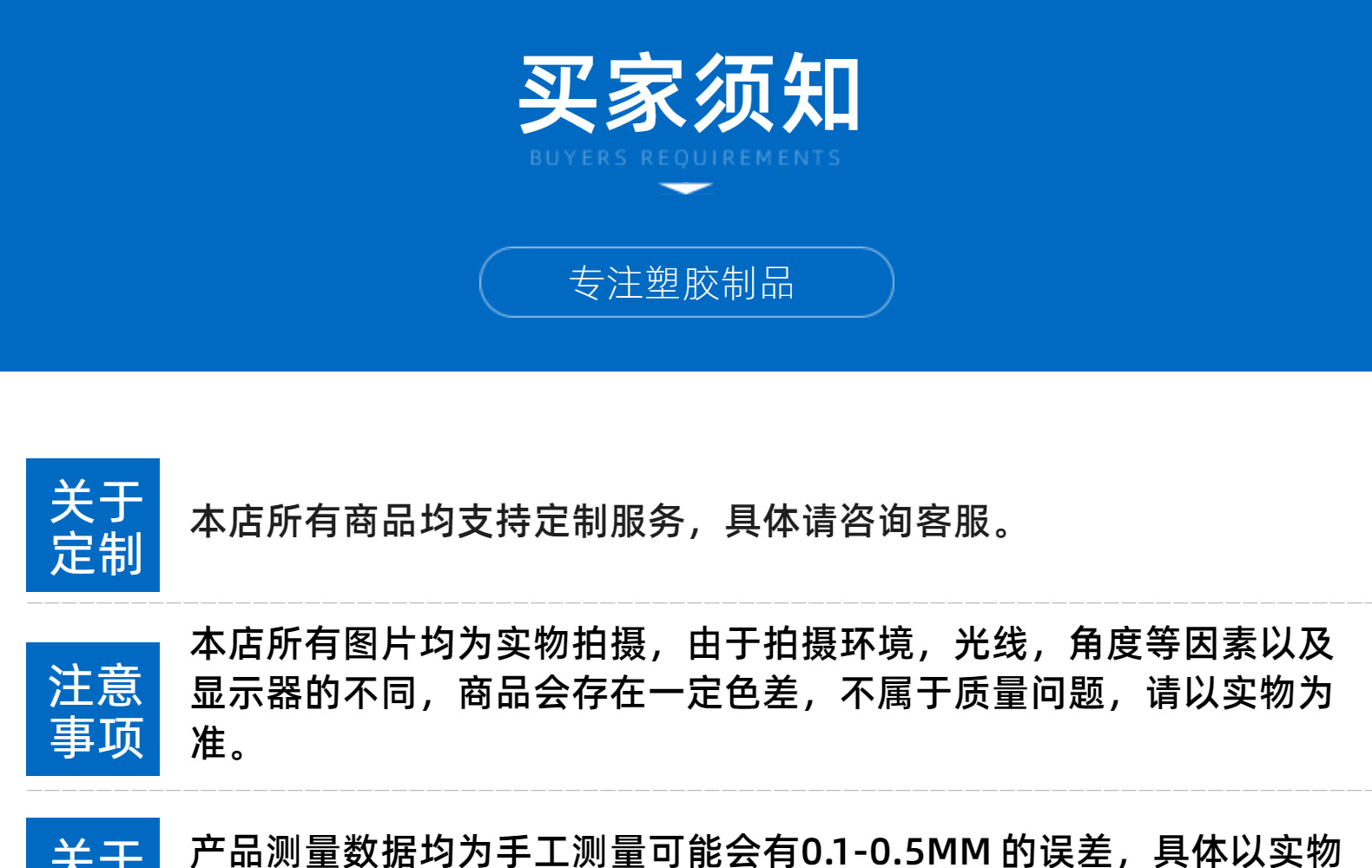Viewport: 1372px width, 868px height.
Task: Click the paragraph starting with 本店所有图片均为实物拍摄
Action: (x=762, y=694)
